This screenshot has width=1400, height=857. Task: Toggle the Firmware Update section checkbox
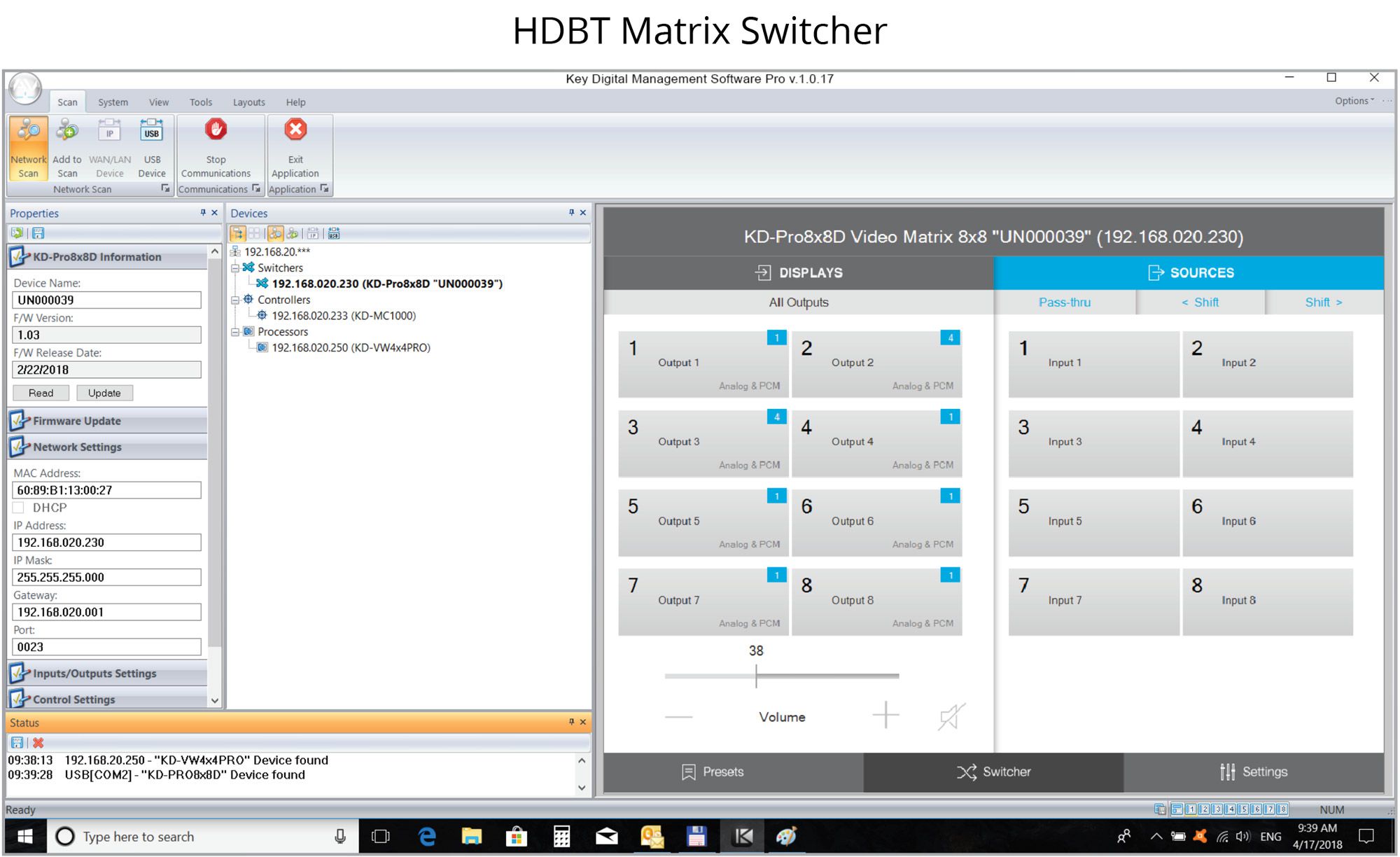(19, 421)
